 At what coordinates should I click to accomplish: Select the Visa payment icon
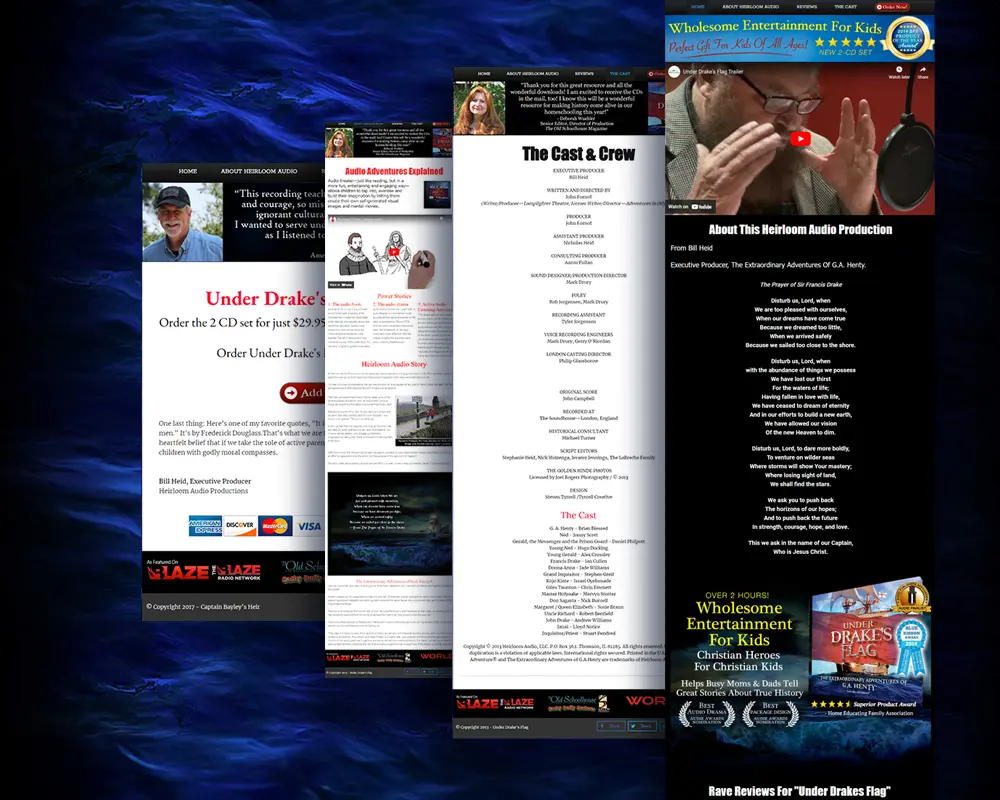pos(309,526)
